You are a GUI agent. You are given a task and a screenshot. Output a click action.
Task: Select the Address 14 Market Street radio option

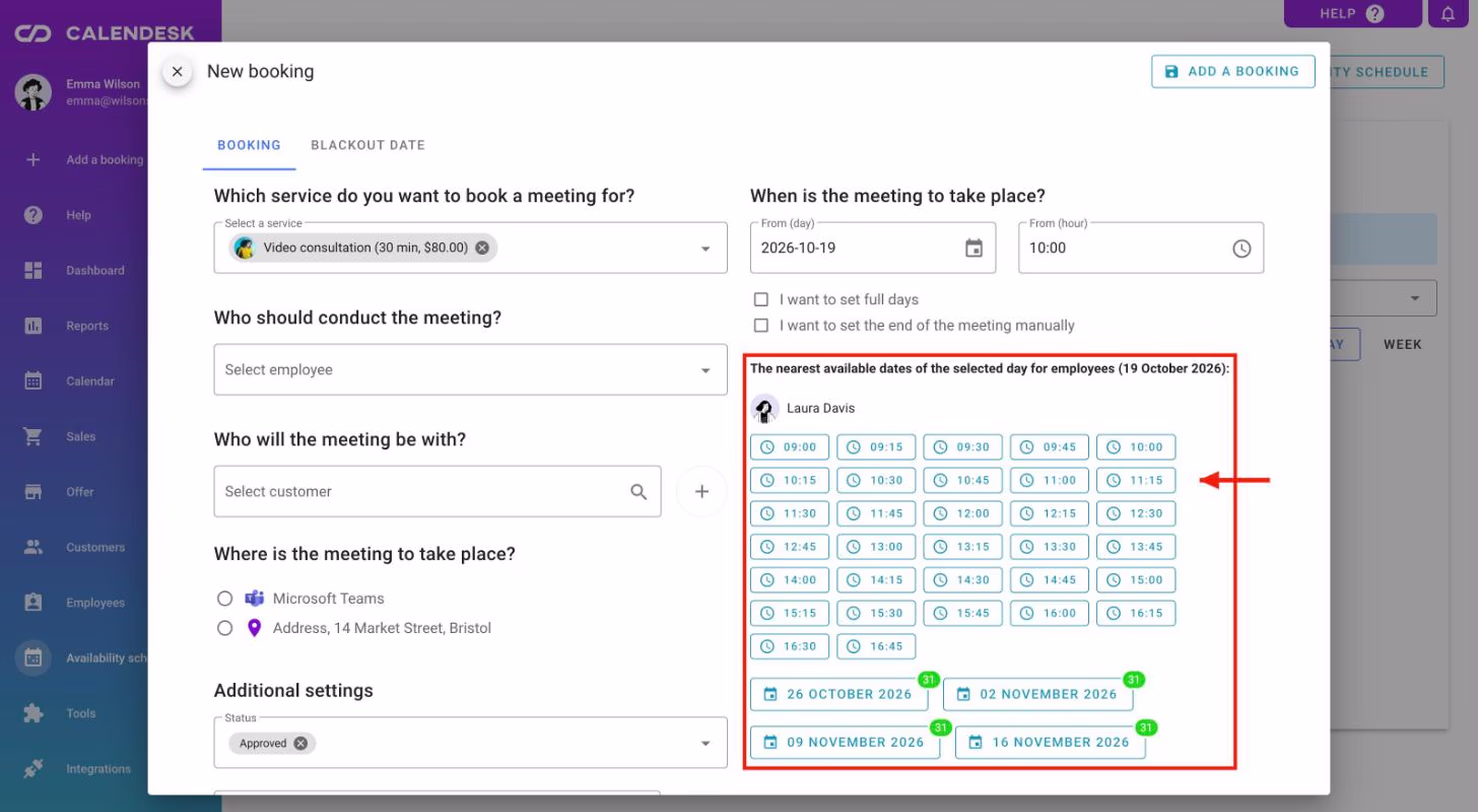click(225, 628)
